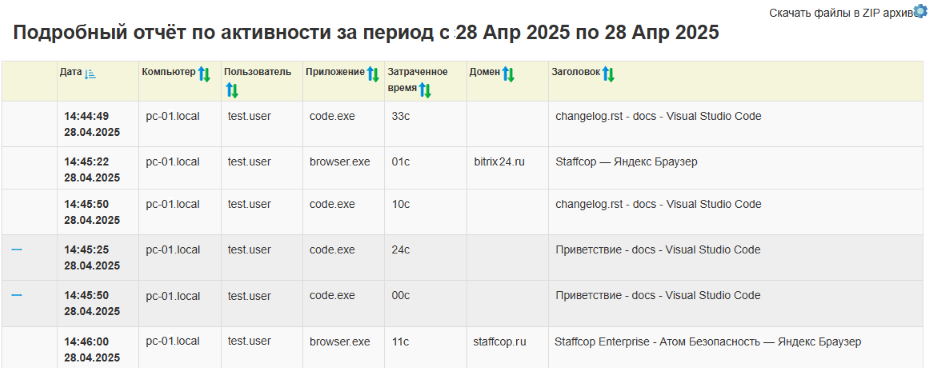The height and width of the screenshot is (368, 930).
Task: Open the gear settings icon
Action: (x=920, y=11)
